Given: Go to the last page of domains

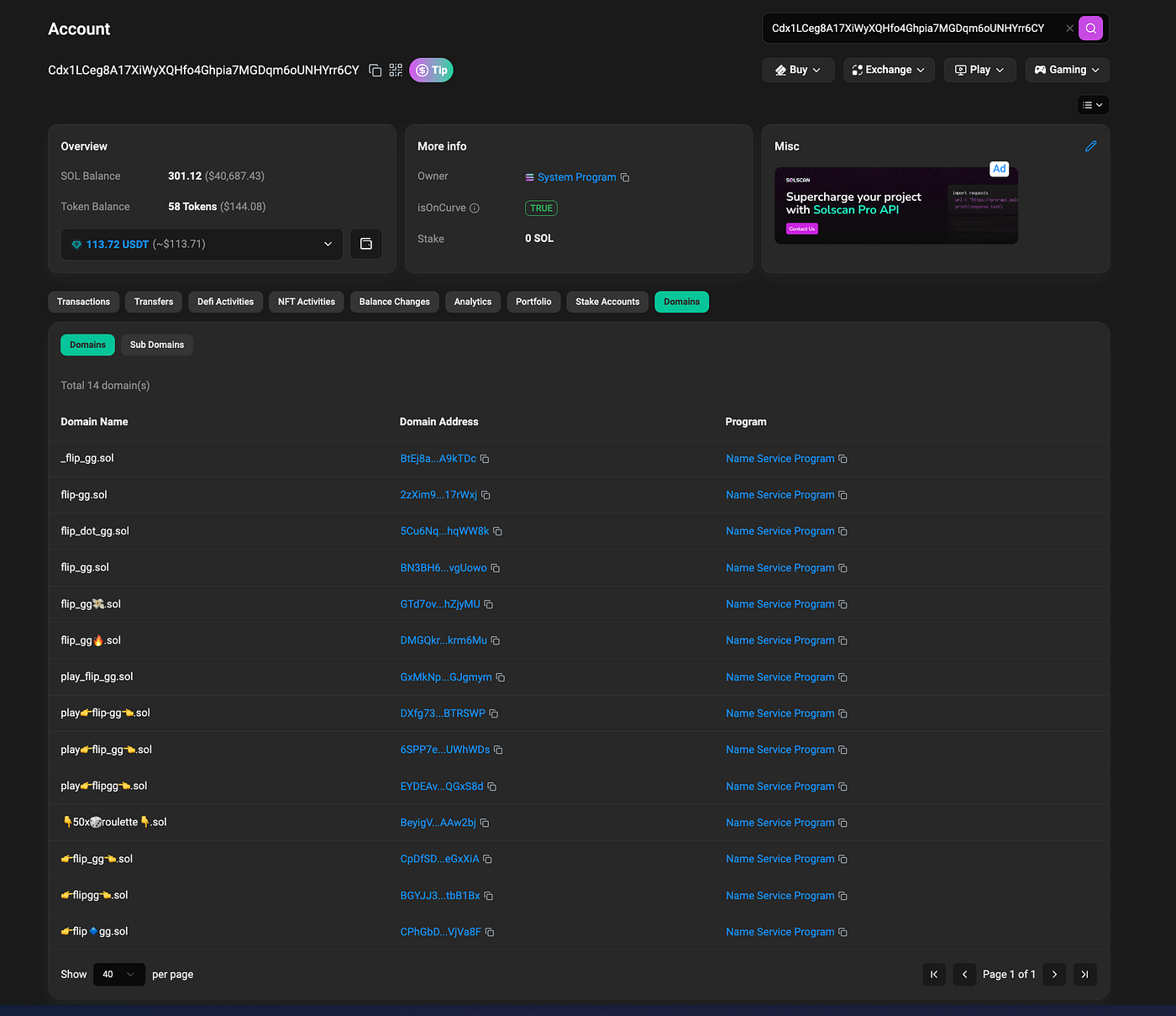Looking at the screenshot, I should (1084, 975).
